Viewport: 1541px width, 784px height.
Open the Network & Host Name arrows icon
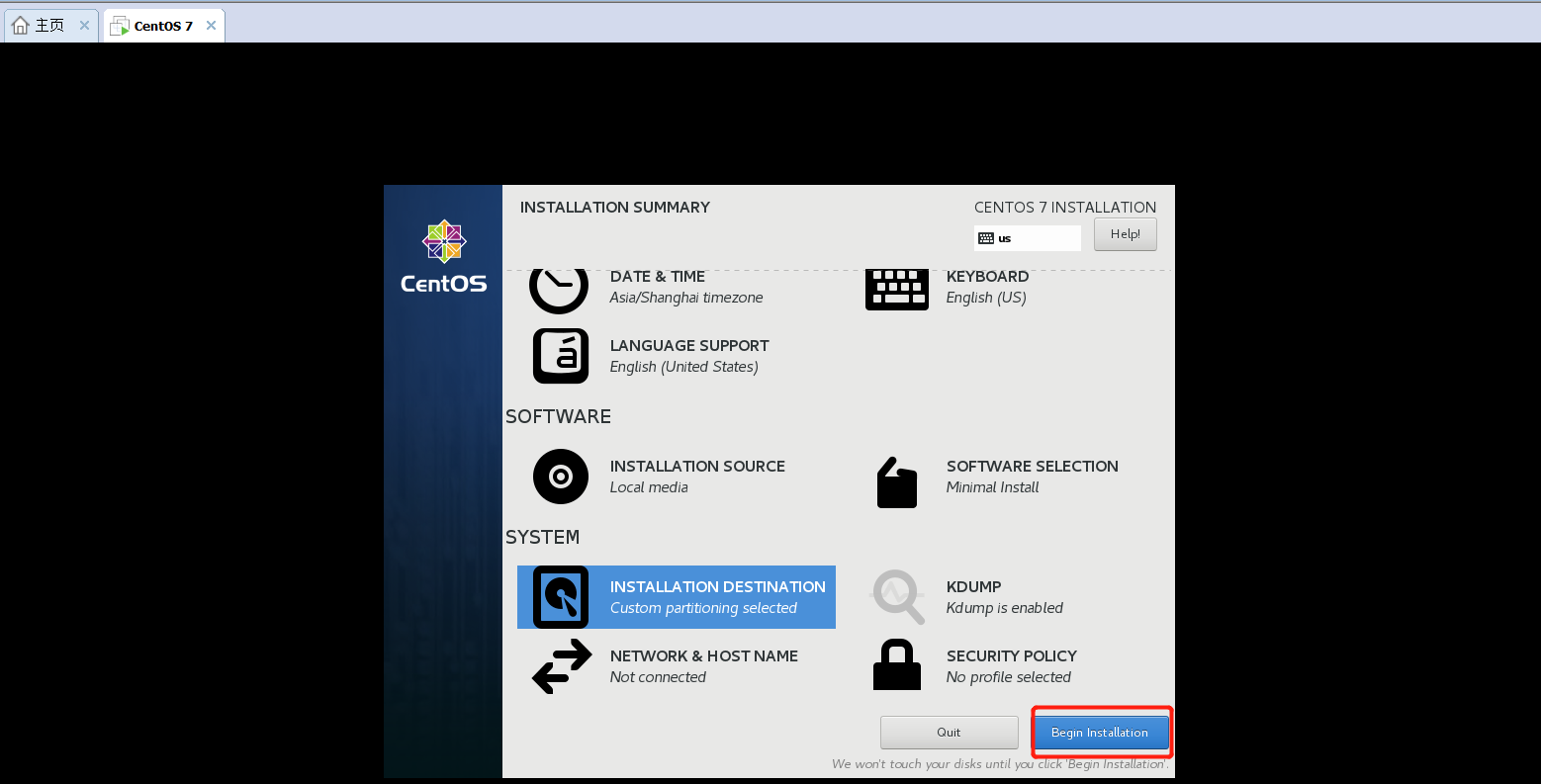(562, 666)
